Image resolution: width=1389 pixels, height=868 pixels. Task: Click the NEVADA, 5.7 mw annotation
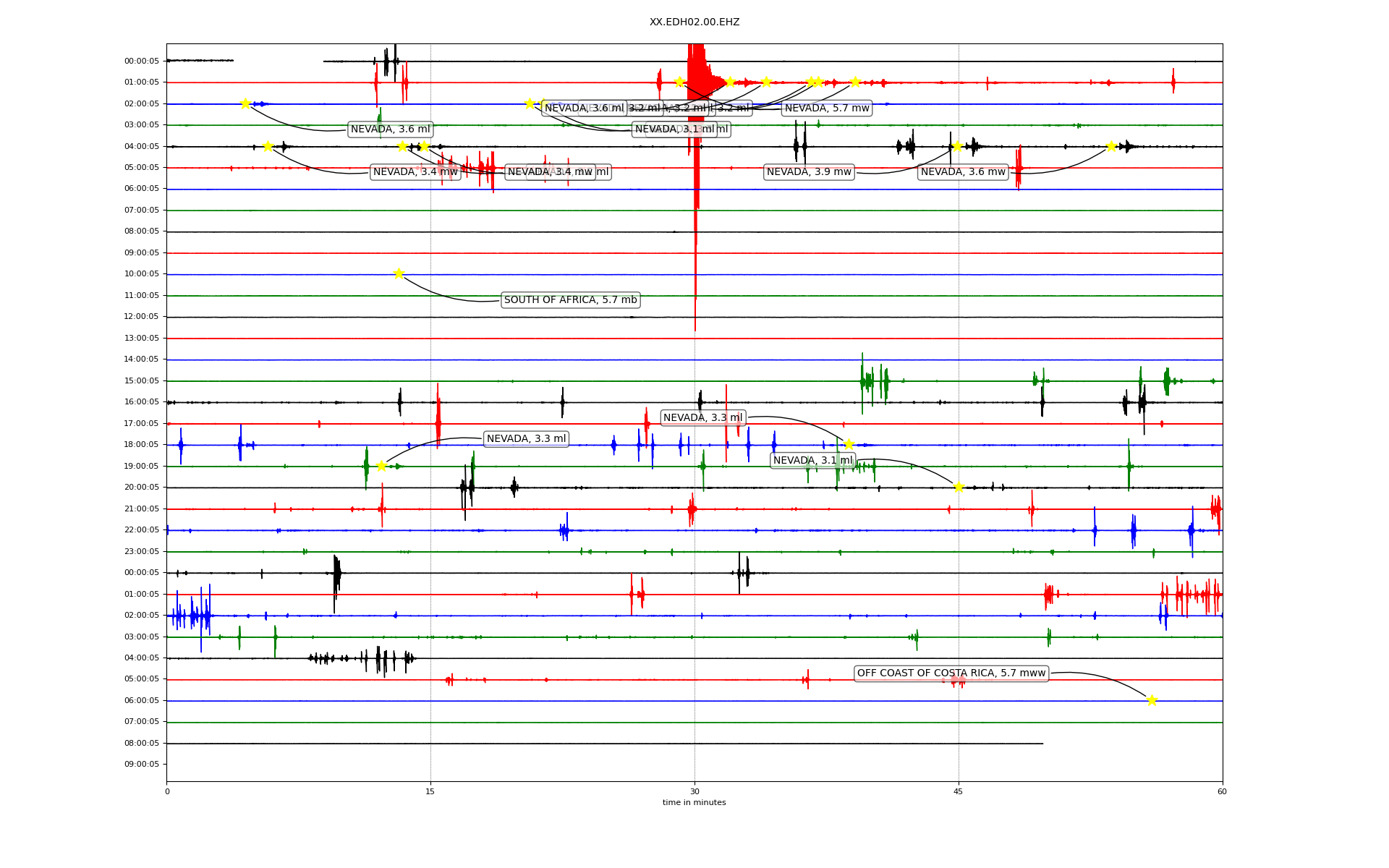pyautogui.click(x=826, y=109)
